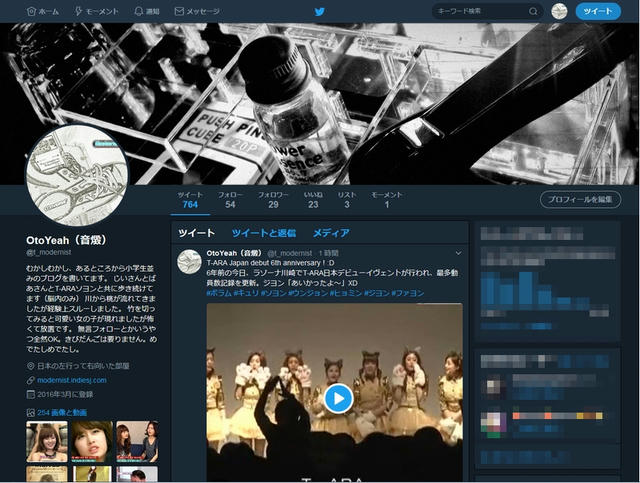Open the モーメント 1 count
The image size is (640, 483).
point(387,200)
